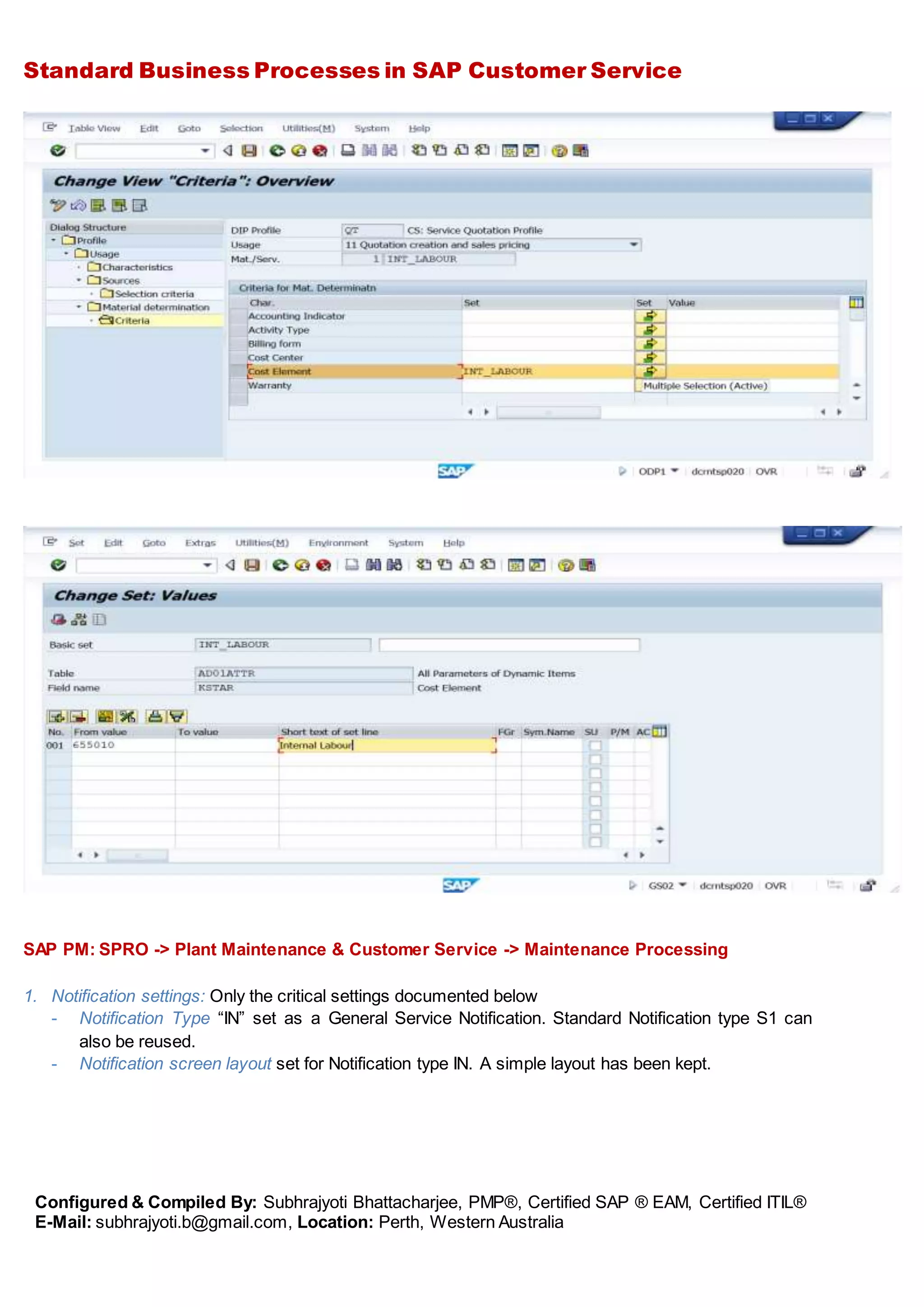
Task: Click the Print icon in Change View window
Action: [348, 151]
